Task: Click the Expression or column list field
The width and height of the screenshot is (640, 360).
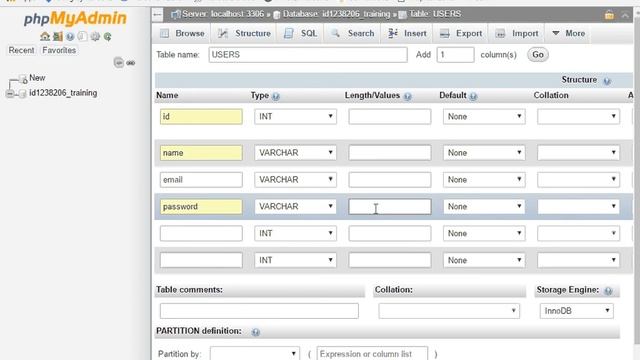Action: coord(372,354)
